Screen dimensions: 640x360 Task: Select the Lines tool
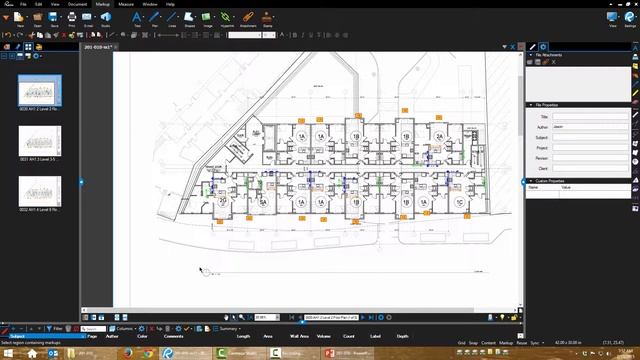coord(172,18)
